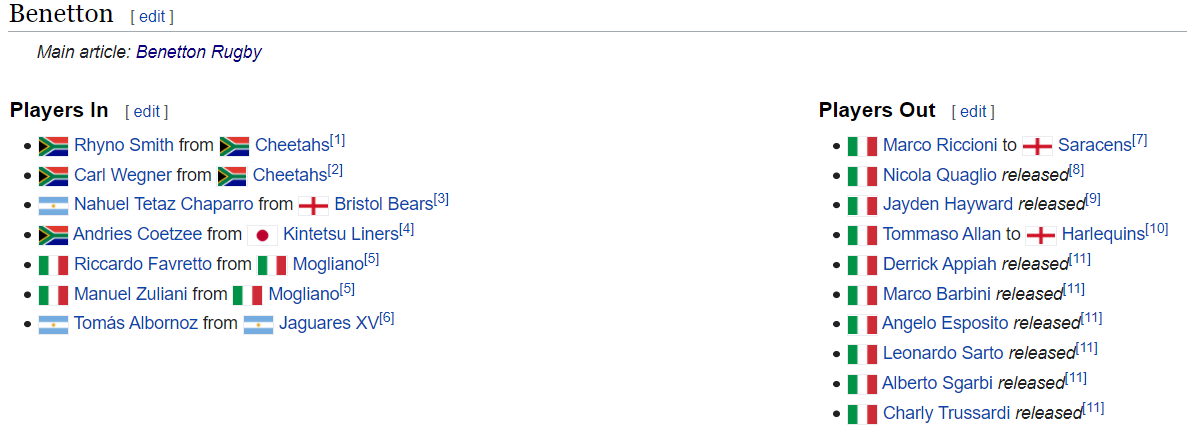Open the Harlequins team link
The image size is (1187, 445).
coord(1103,235)
